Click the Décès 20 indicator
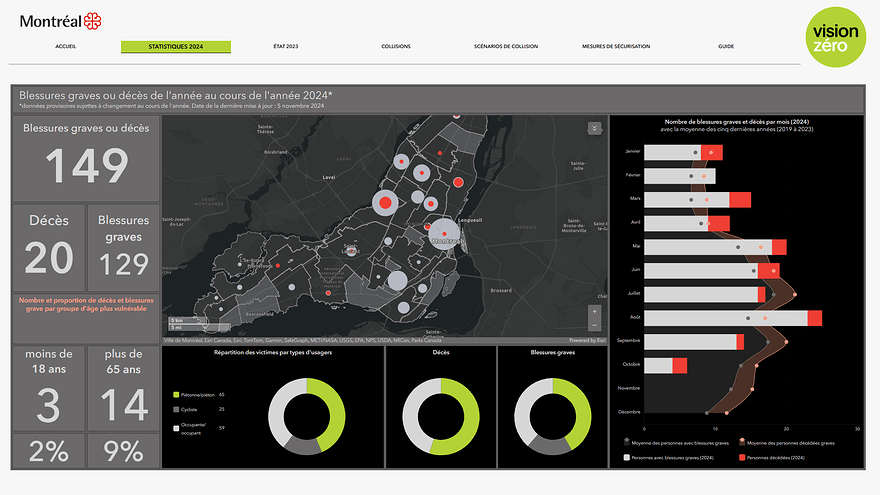This screenshot has width=880, height=495. 49,248
